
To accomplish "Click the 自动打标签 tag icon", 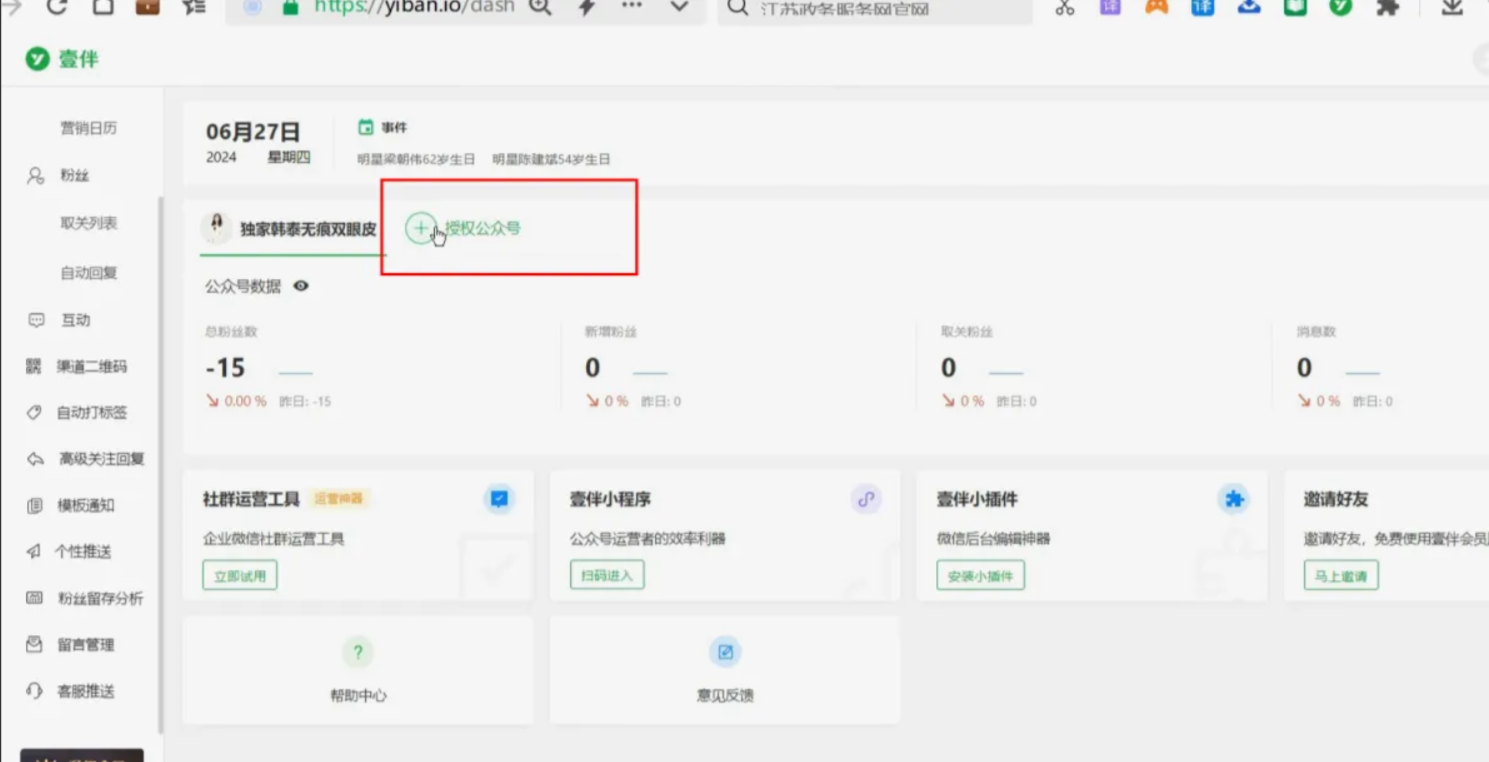I will (x=35, y=412).
